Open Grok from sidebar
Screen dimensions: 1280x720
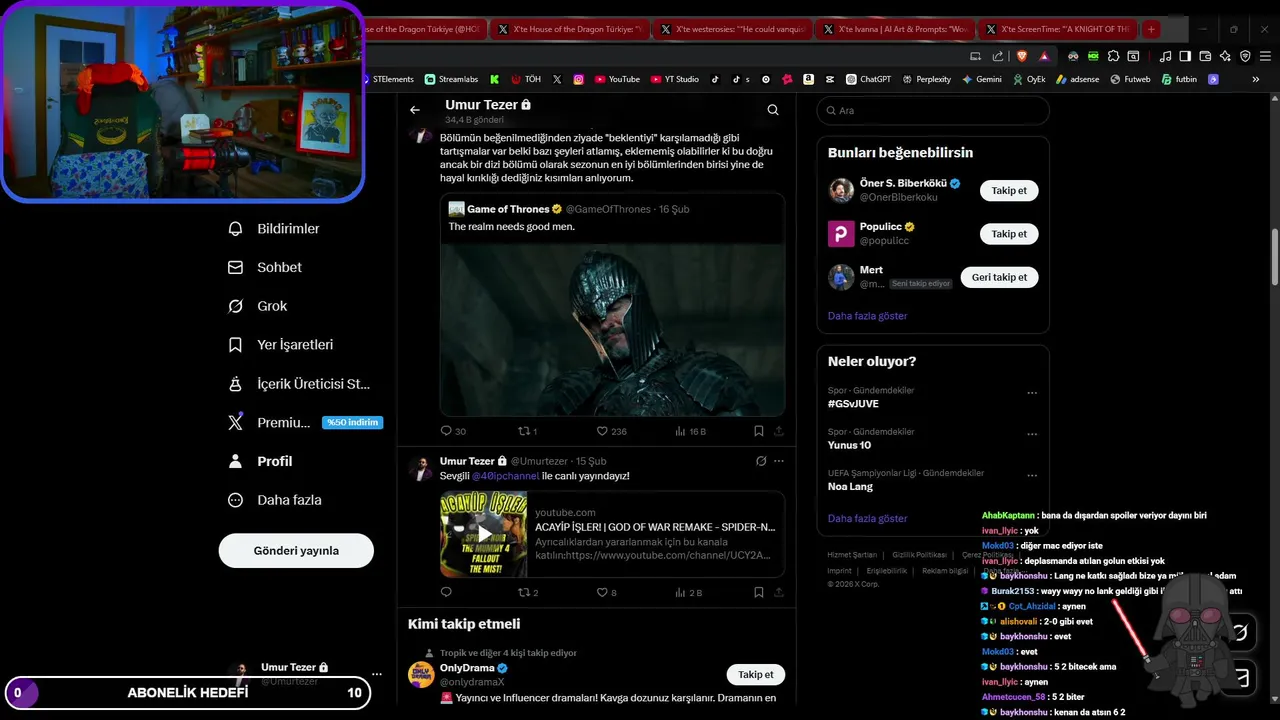[x=258, y=306]
